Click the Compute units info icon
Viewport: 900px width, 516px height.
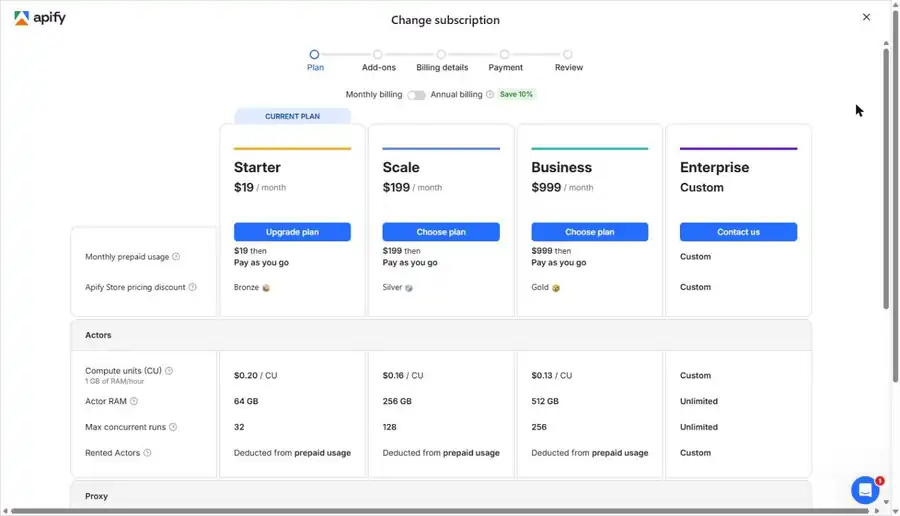(169, 371)
